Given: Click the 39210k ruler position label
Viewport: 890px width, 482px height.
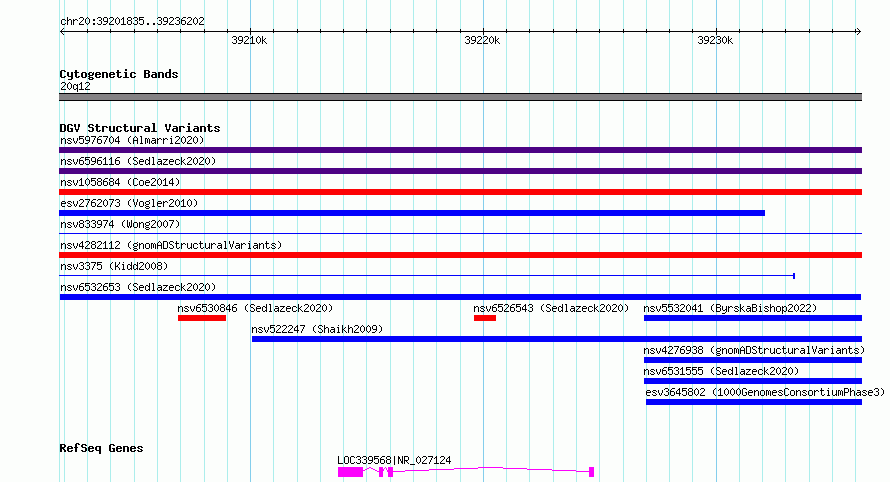Looking at the screenshot, I should coord(249,40).
